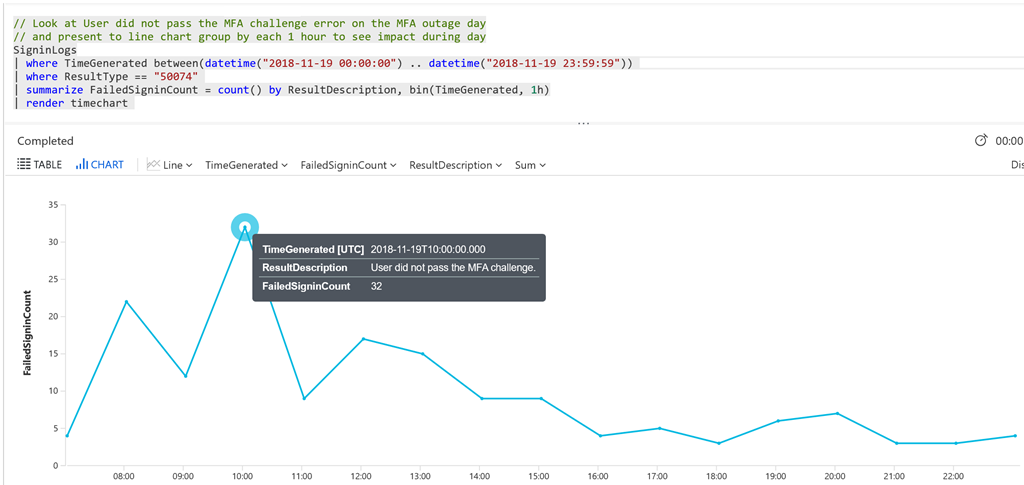Click the 08:00 data point on the line
The height and width of the screenshot is (485, 1024).
coord(126,302)
